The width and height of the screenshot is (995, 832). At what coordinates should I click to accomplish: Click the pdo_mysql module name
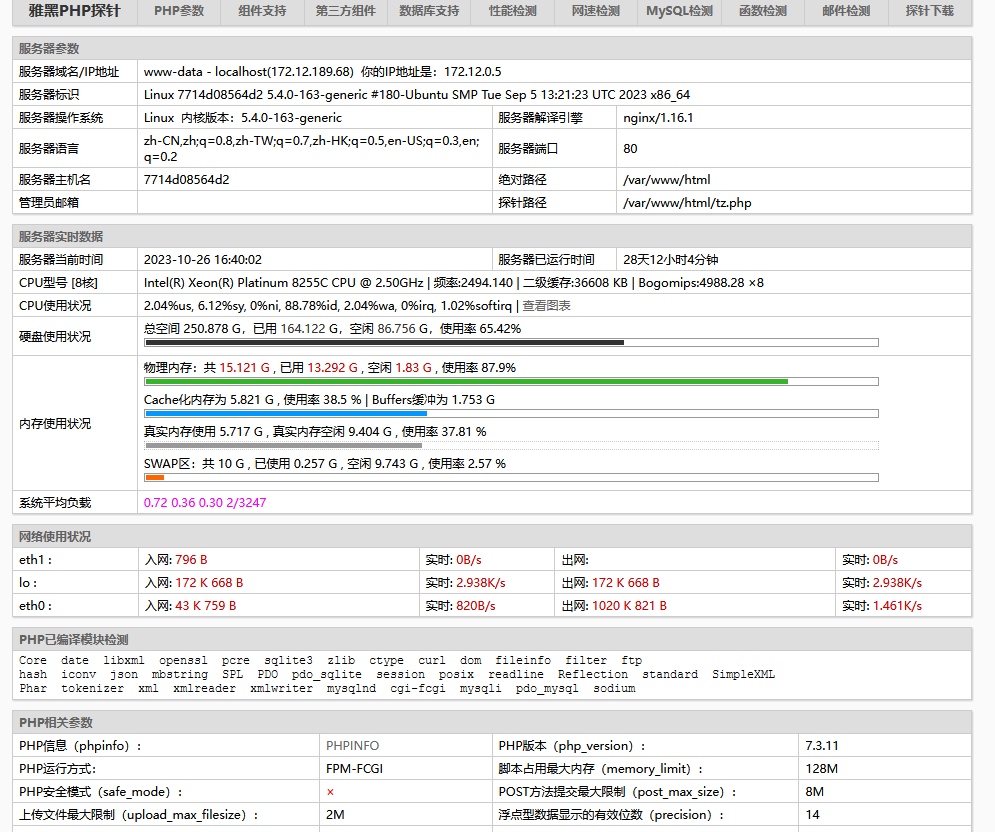(x=547, y=689)
